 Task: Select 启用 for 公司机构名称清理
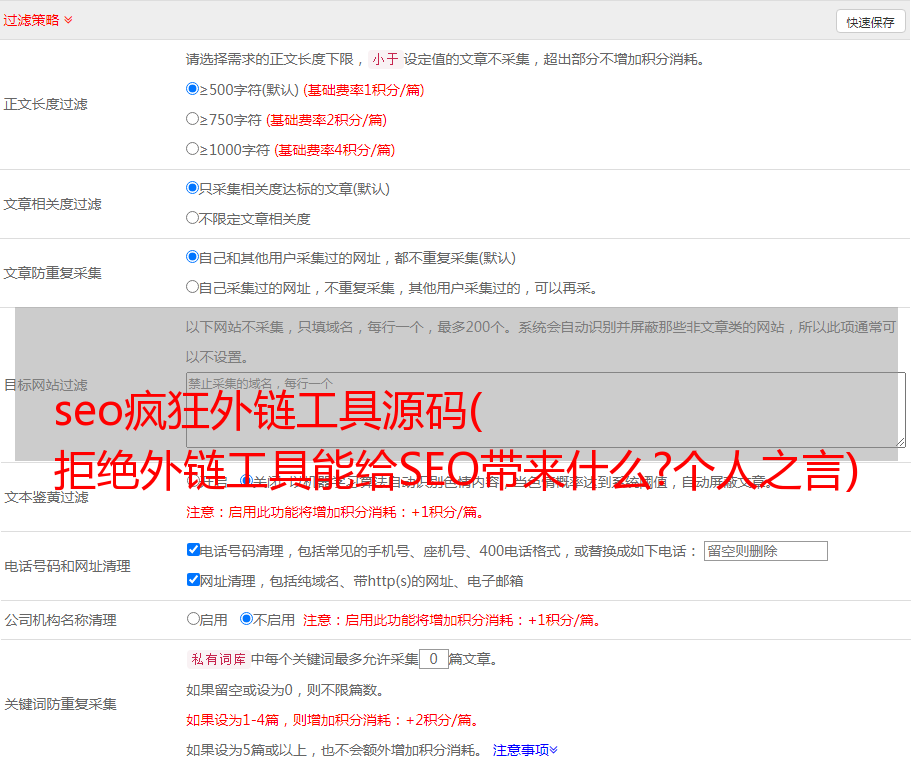coord(193,618)
